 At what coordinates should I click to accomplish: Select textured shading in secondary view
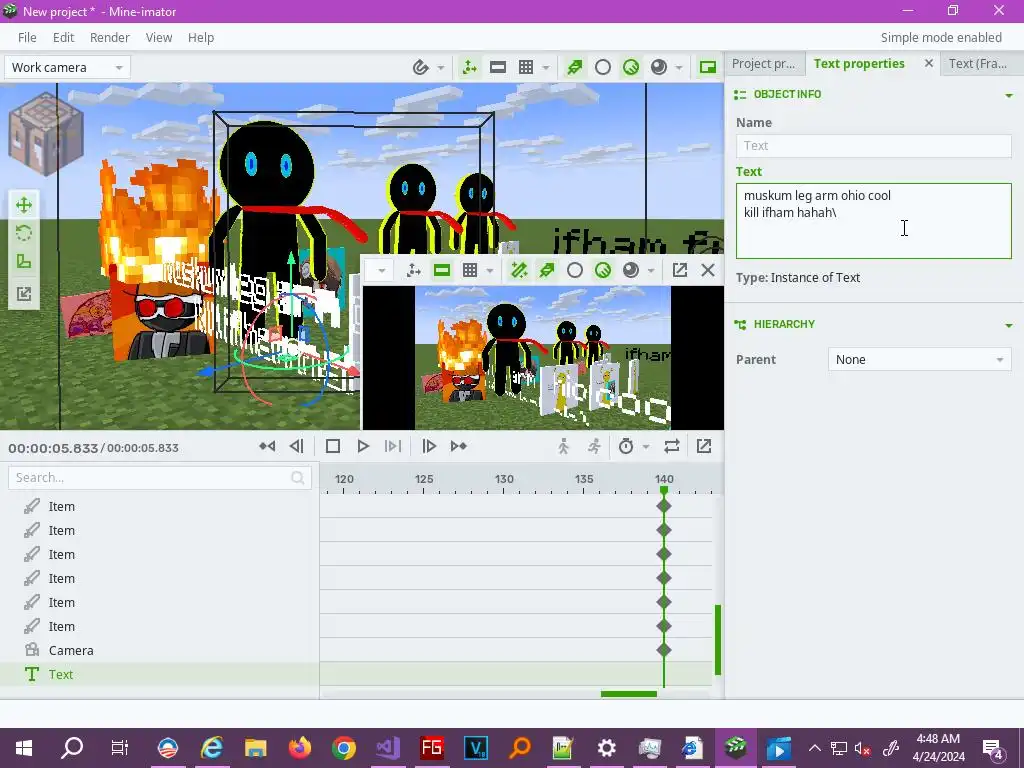(x=603, y=270)
